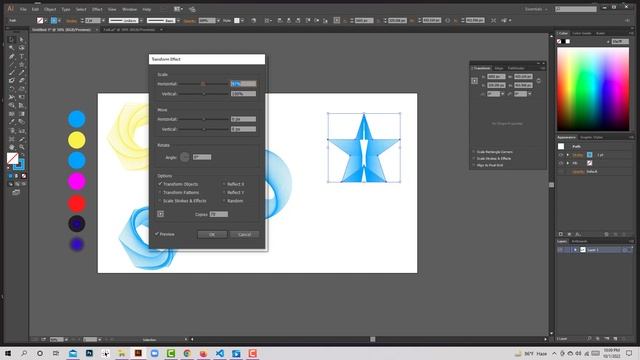
Task: Click the blue Stroke swatch in the toolbox
Action: [x=19, y=164]
